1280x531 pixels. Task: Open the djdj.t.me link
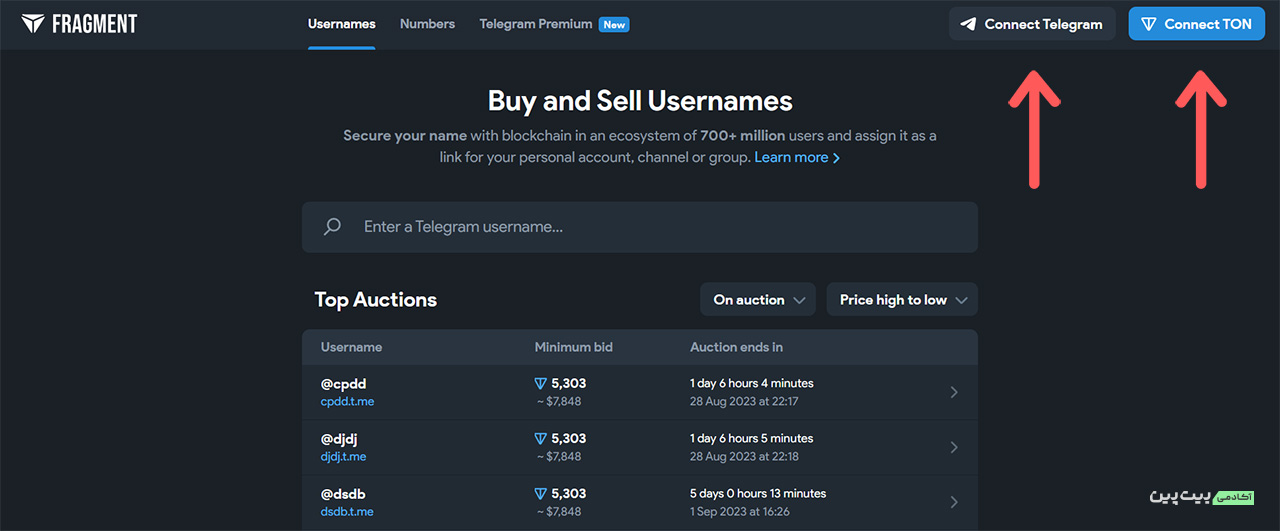pyautogui.click(x=343, y=457)
